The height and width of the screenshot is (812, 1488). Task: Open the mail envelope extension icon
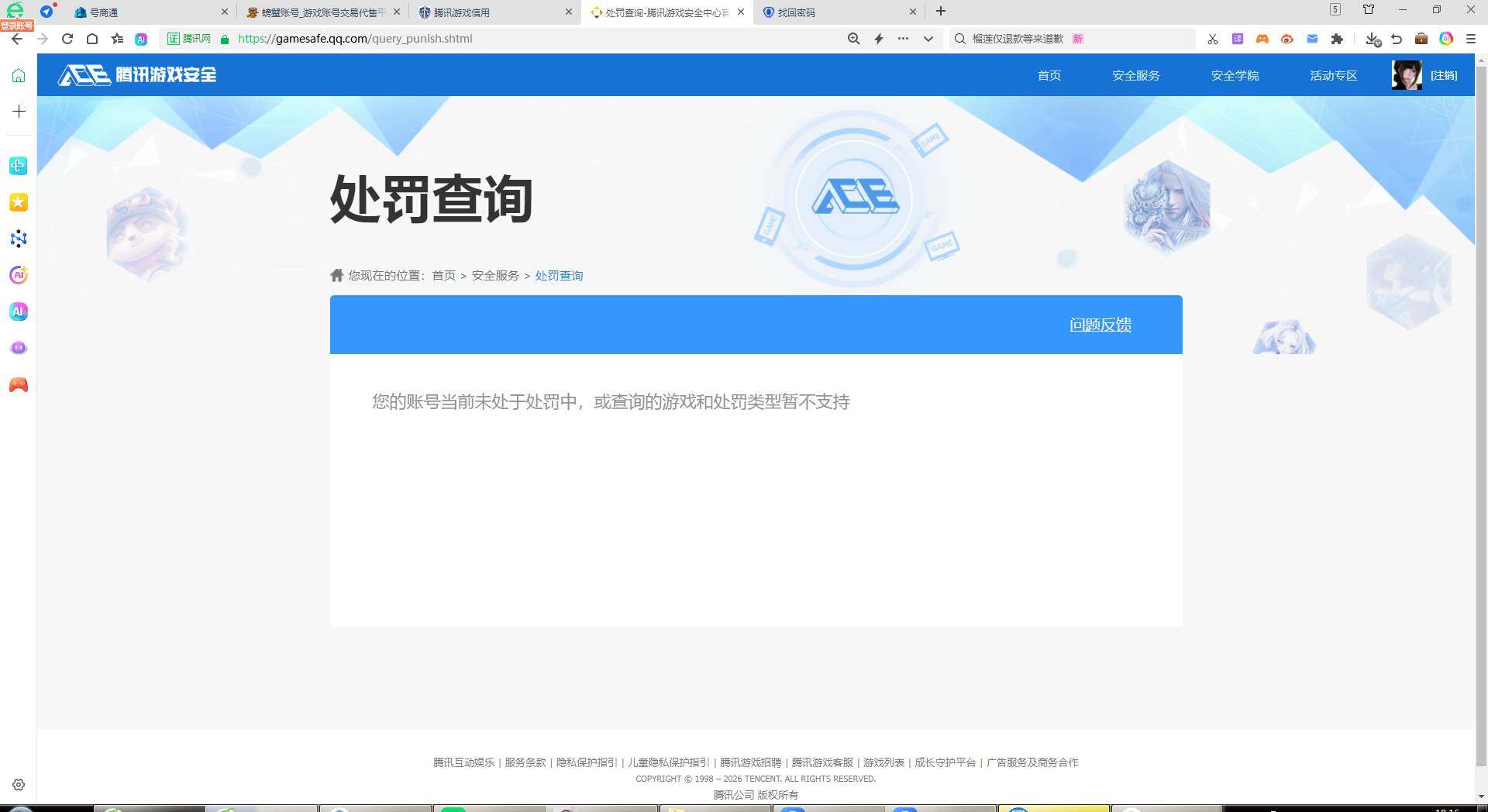1312,39
